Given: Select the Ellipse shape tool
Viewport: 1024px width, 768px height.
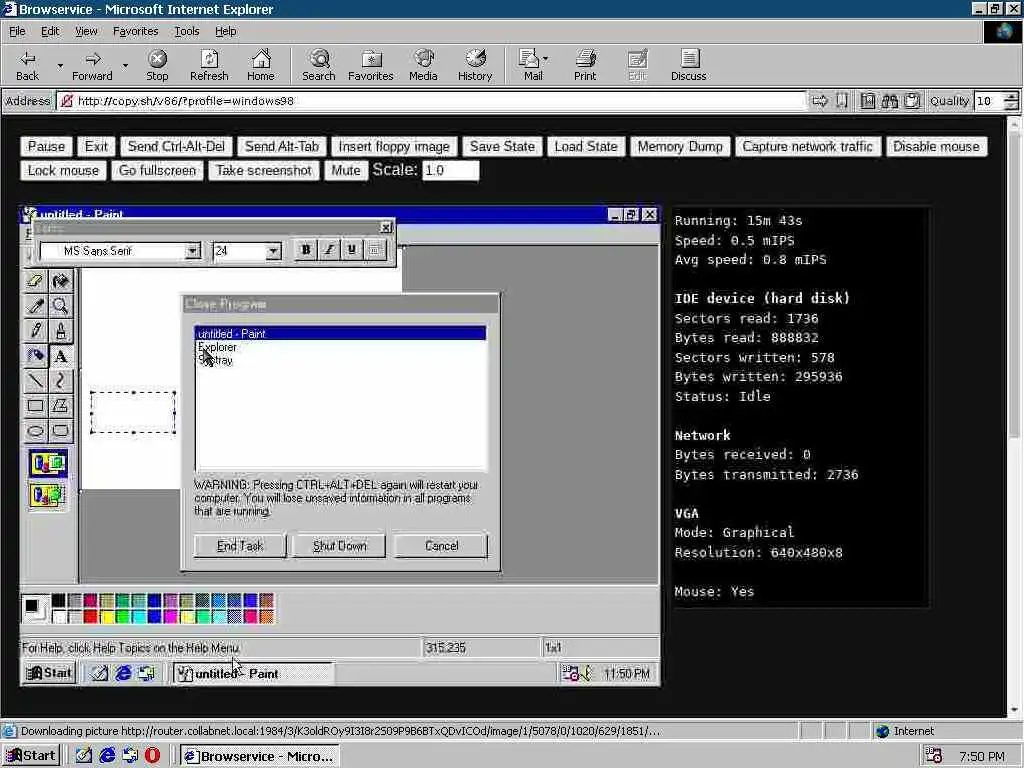Looking at the screenshot, I should 35,430.
